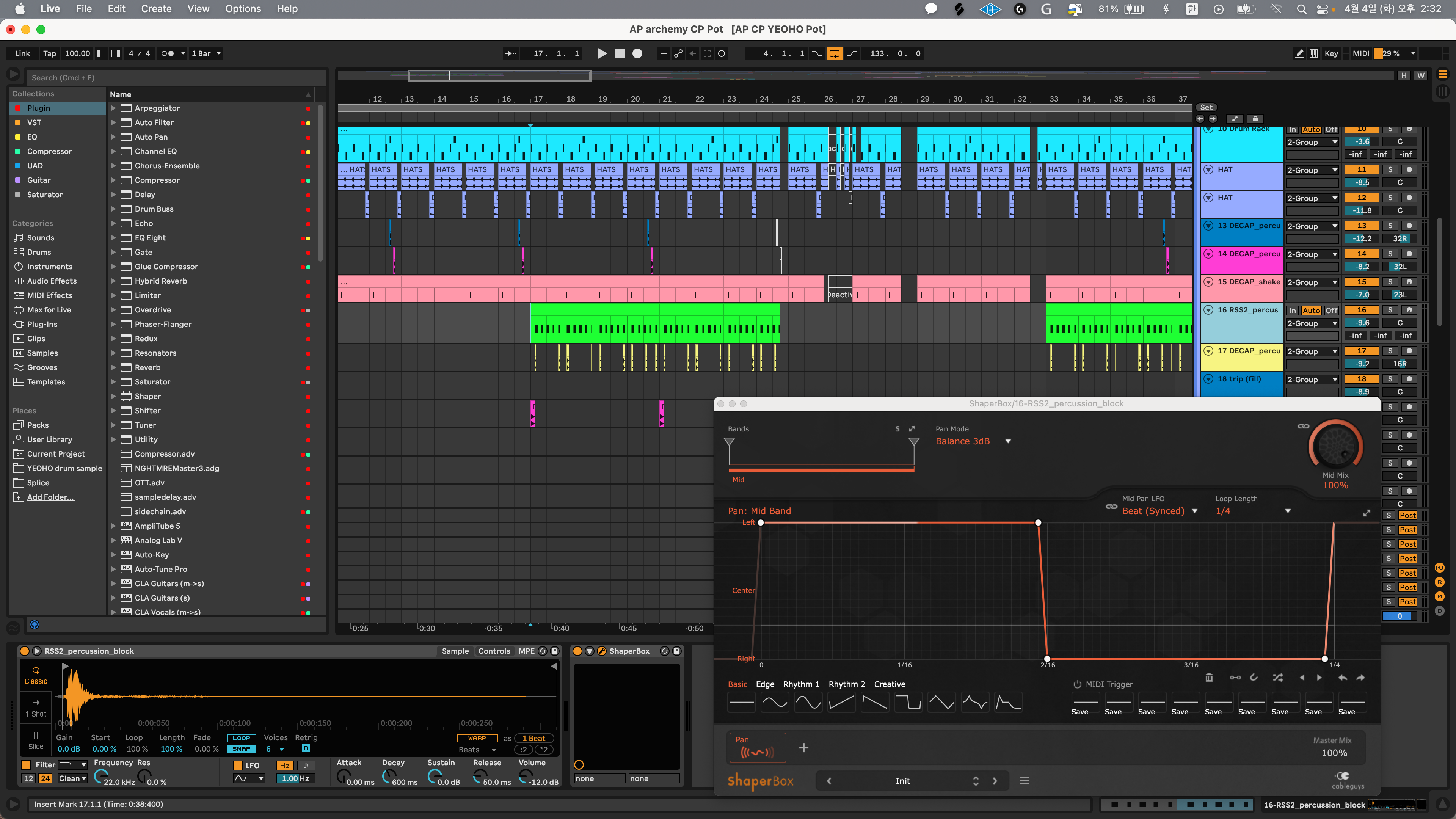Viewport: 1456px width, 819px height.
Task: Click the Tap tempo button
Action: click(x=50, y=53)
